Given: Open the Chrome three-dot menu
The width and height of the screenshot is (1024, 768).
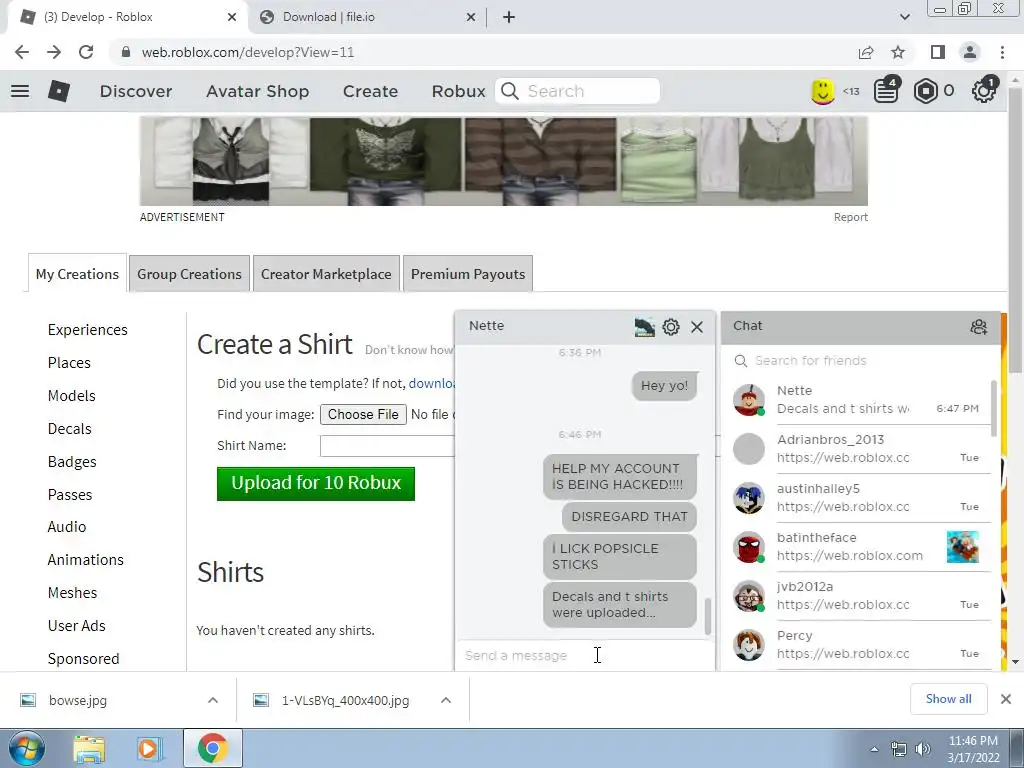Looking at the screenshot, I should tap(1002, 52).
